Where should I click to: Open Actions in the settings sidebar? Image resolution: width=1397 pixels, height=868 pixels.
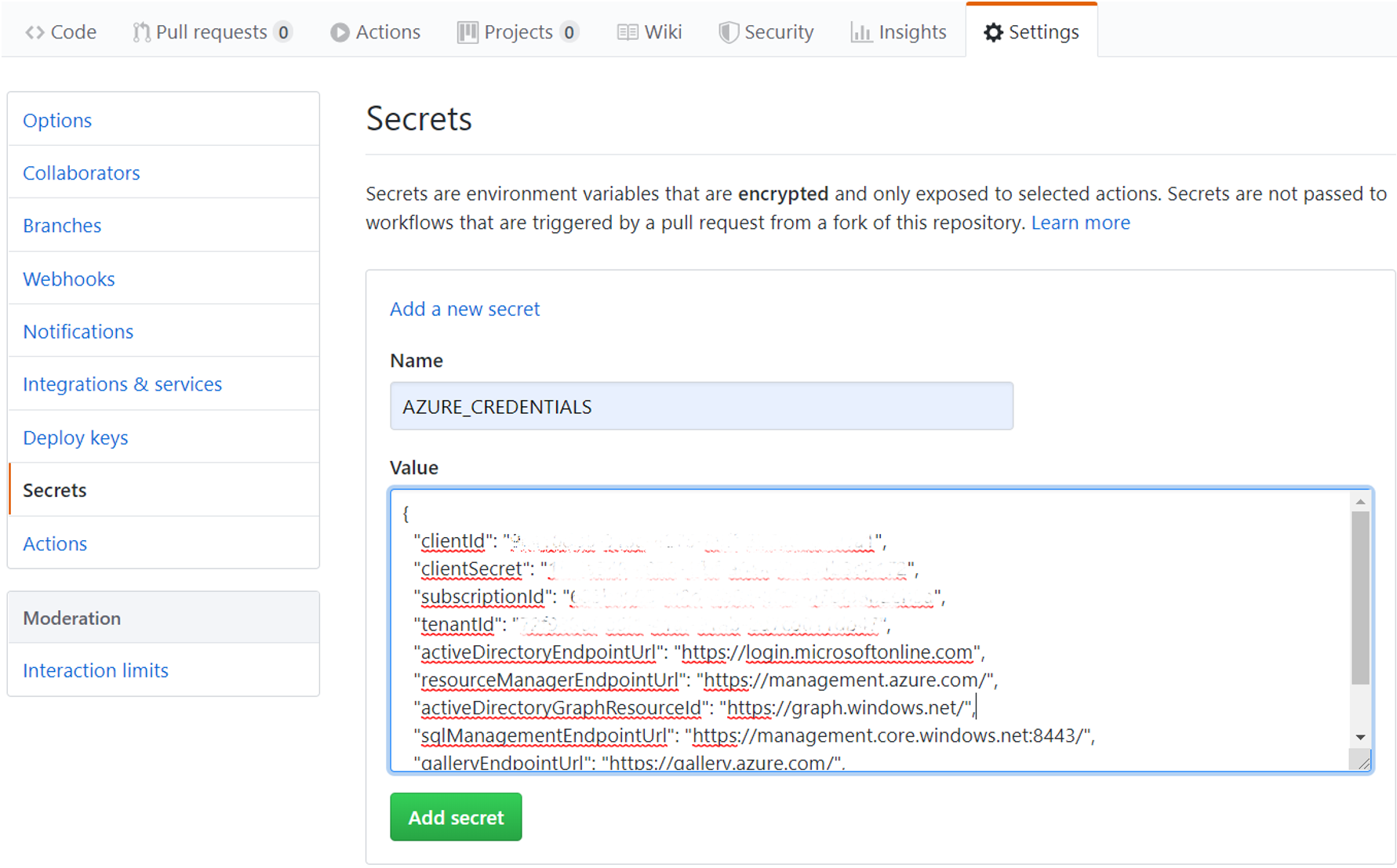click(163, 543)
